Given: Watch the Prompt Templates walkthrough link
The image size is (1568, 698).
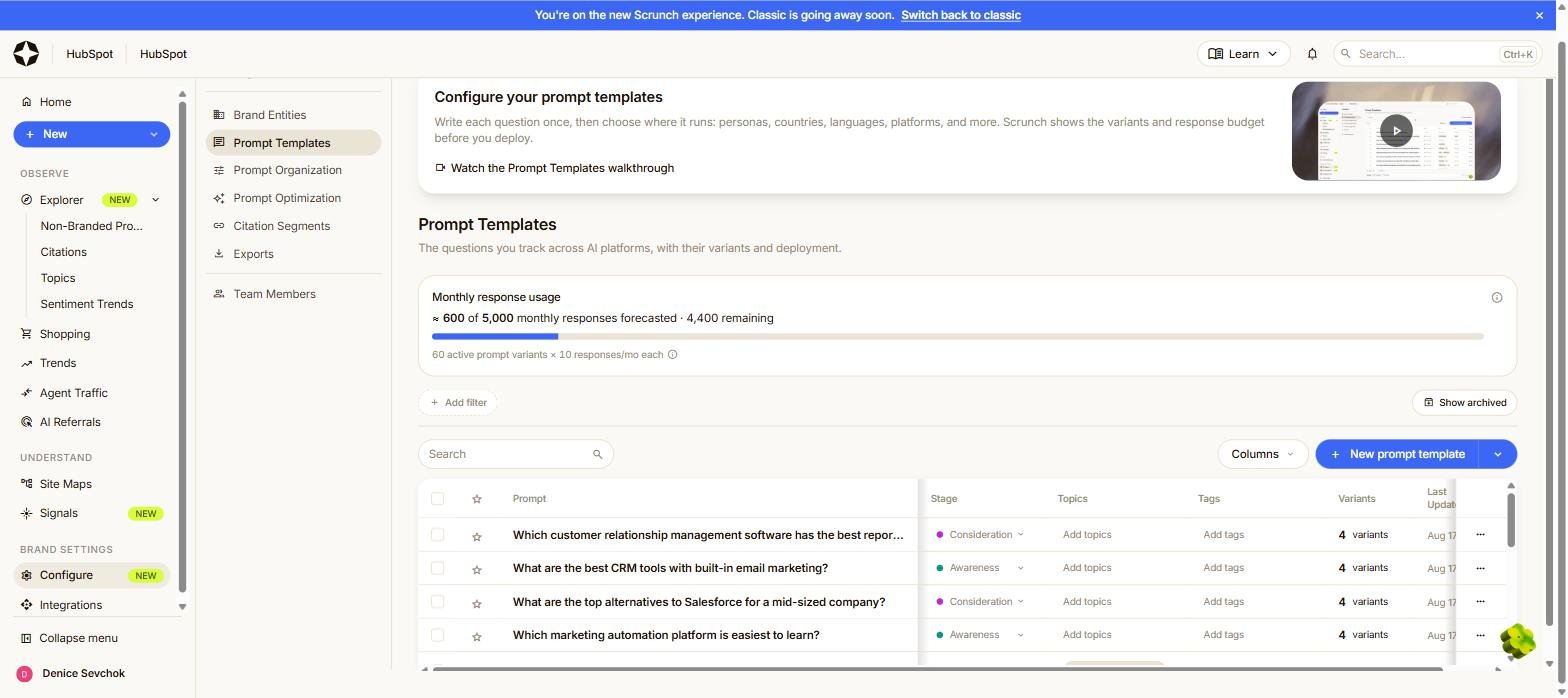Looking at the screenshot, I should click(554, 168).
